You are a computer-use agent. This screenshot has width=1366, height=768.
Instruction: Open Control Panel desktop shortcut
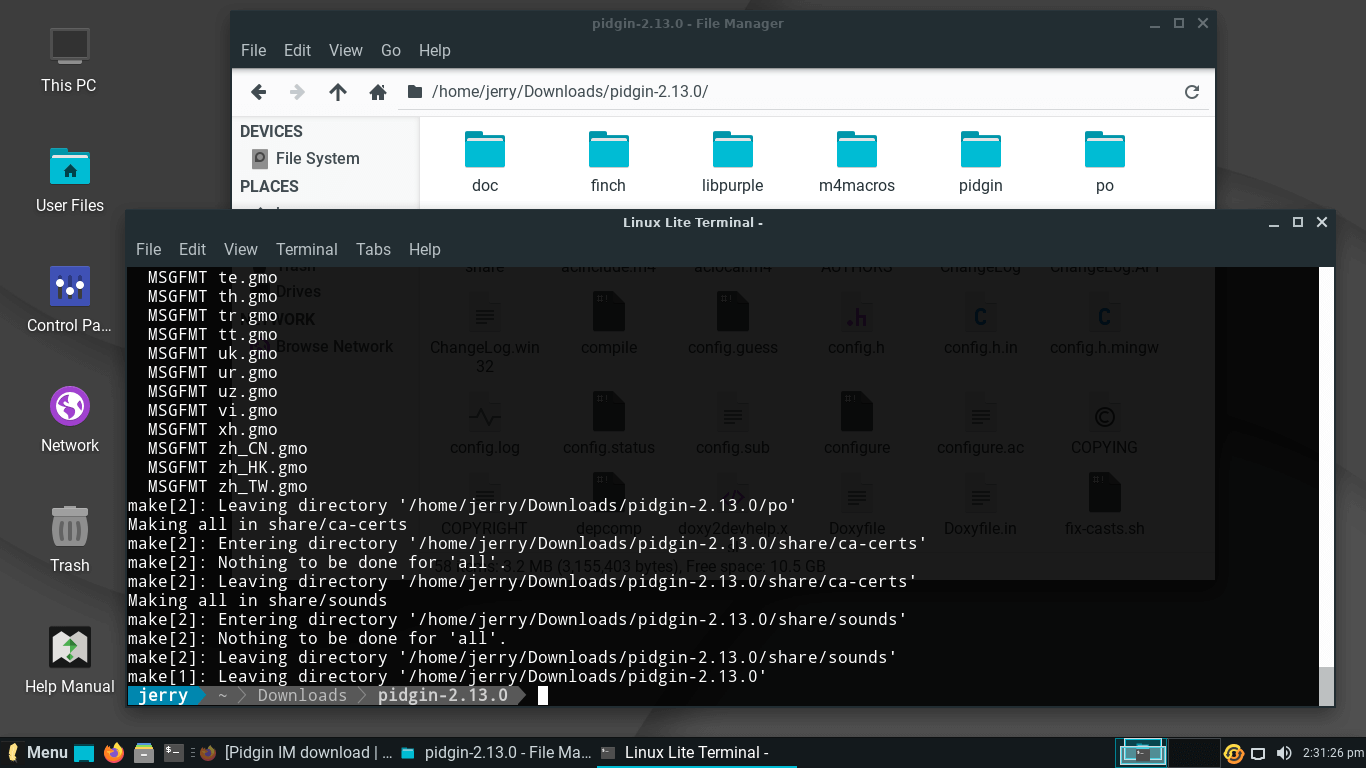(70, 299)
